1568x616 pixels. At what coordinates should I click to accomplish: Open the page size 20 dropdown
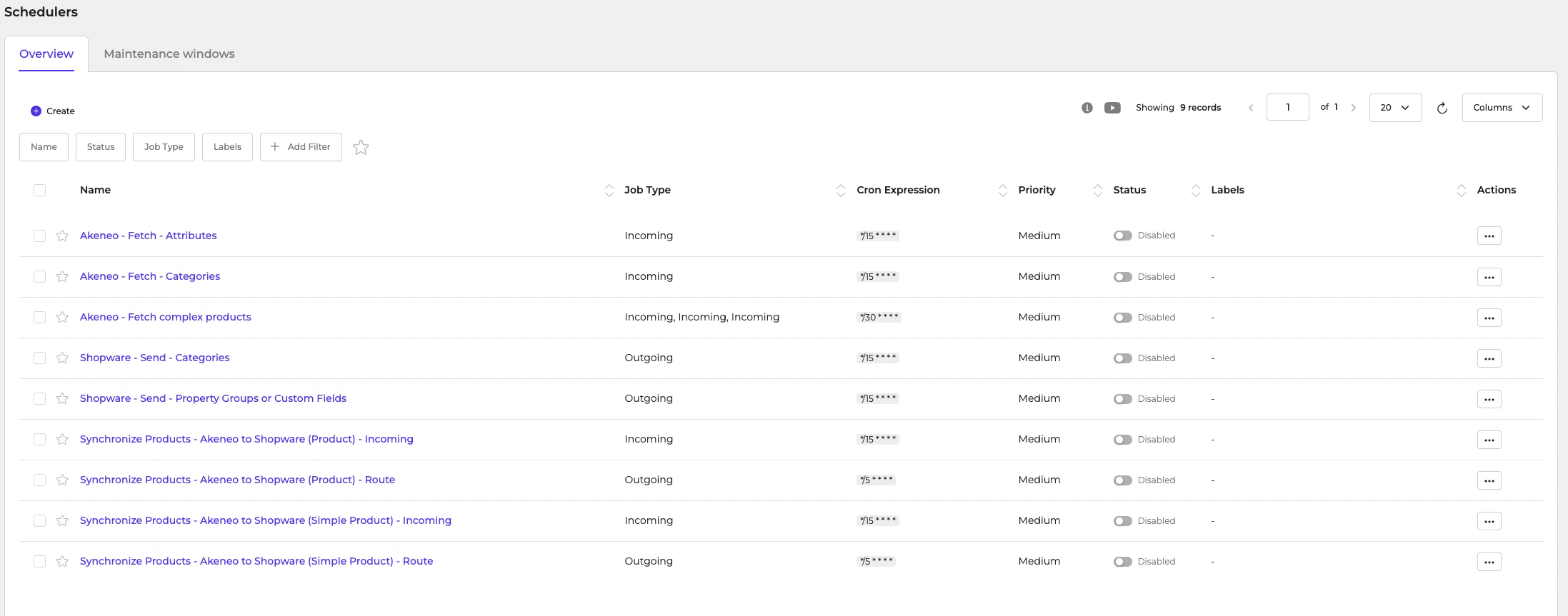1395,108
